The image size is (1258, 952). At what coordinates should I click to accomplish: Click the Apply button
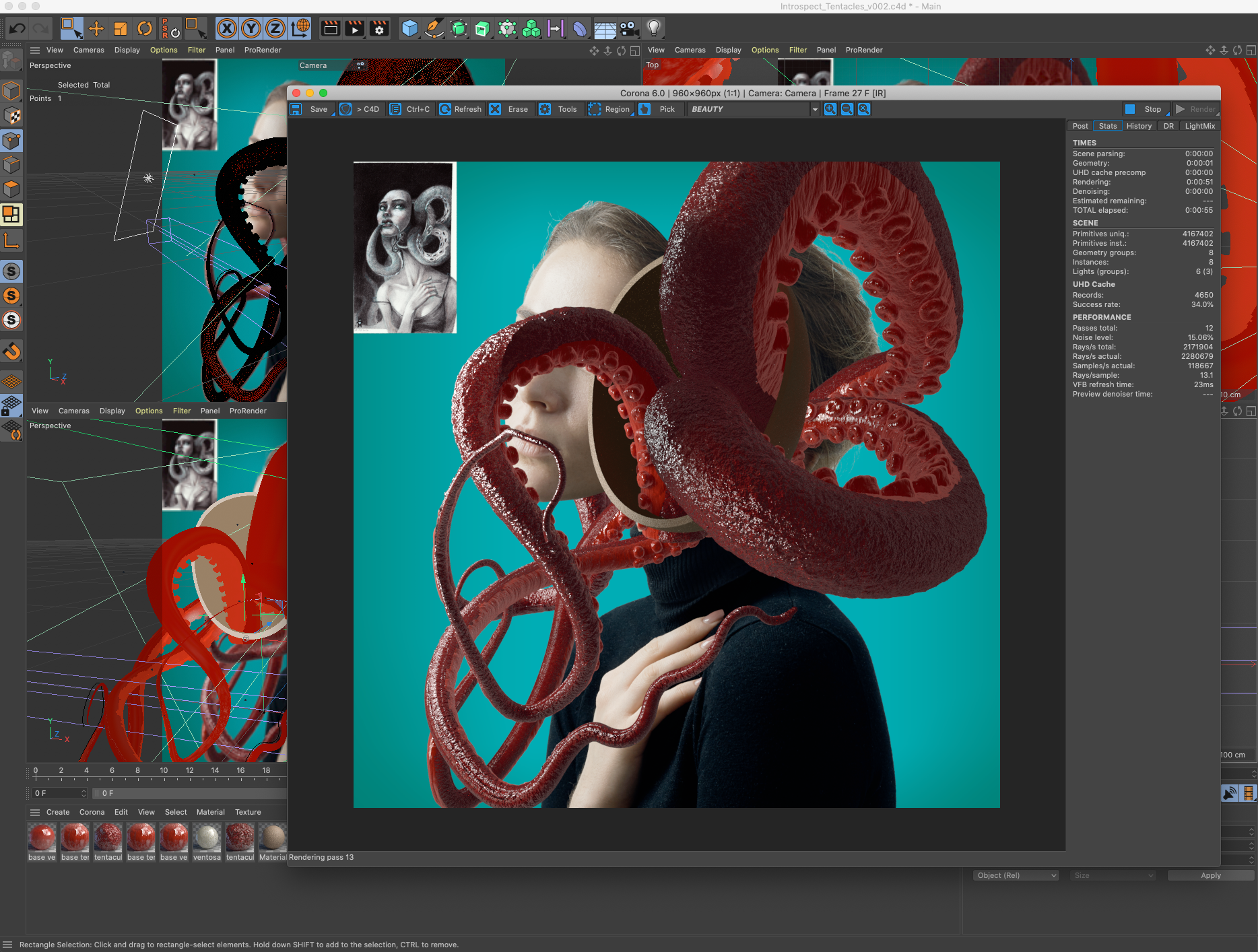pos(1210,875)
